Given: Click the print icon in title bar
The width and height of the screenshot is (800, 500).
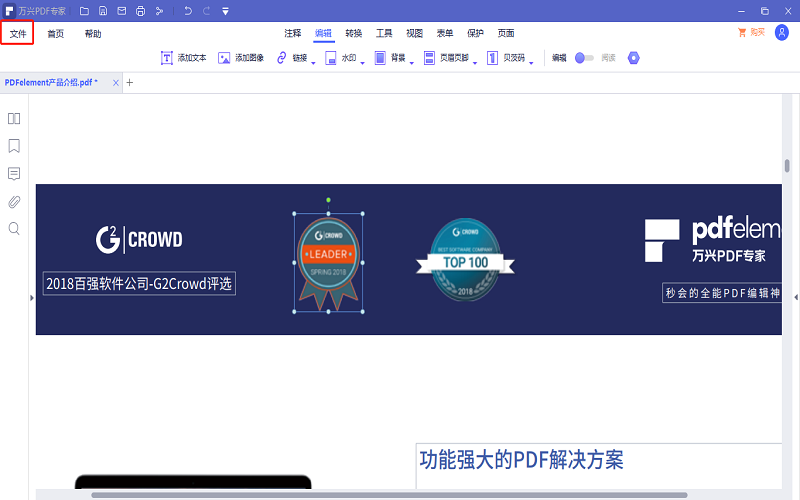Looking at the screenshot, I should coord(140,11).
